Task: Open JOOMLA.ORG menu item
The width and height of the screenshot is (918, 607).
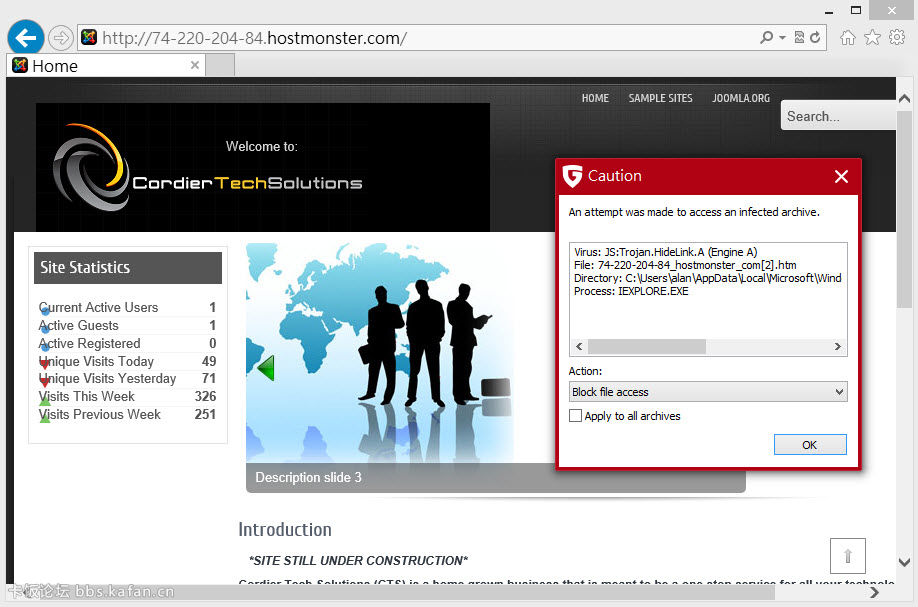Action: (741, 98)
